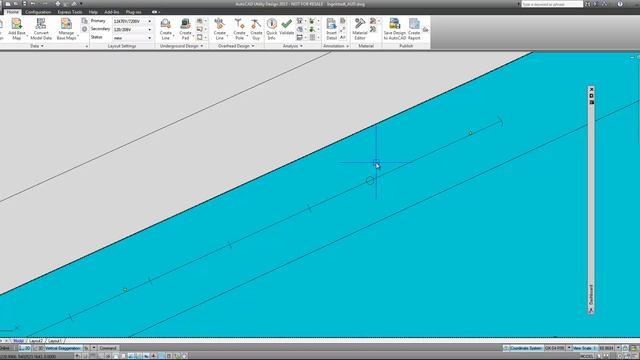Click the help question-mark icon

pos(620,4)
